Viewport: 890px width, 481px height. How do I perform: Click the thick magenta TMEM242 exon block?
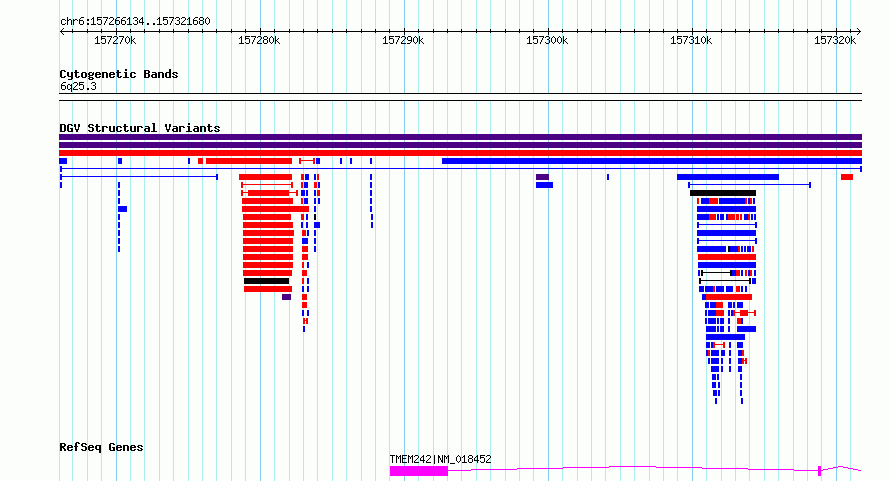click(419, 471)
